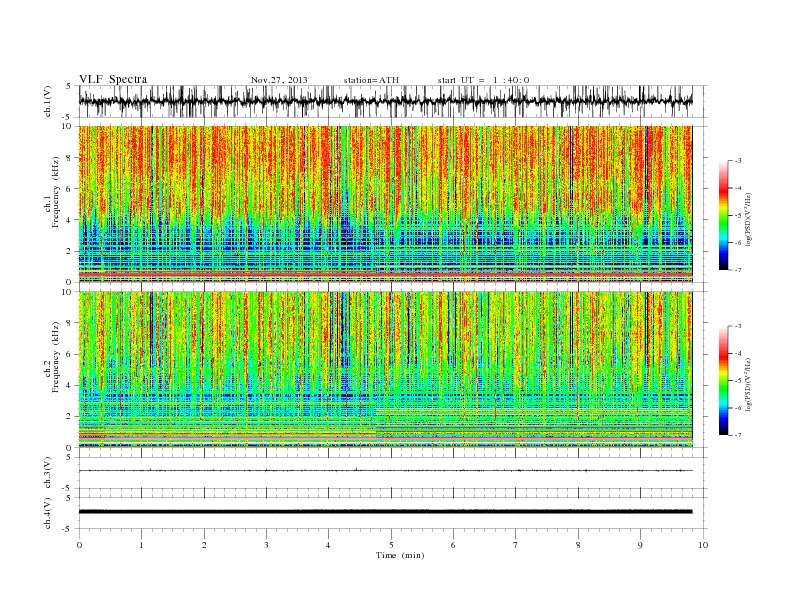Click the "ch.3(V)" axis label

coord(48,472)
